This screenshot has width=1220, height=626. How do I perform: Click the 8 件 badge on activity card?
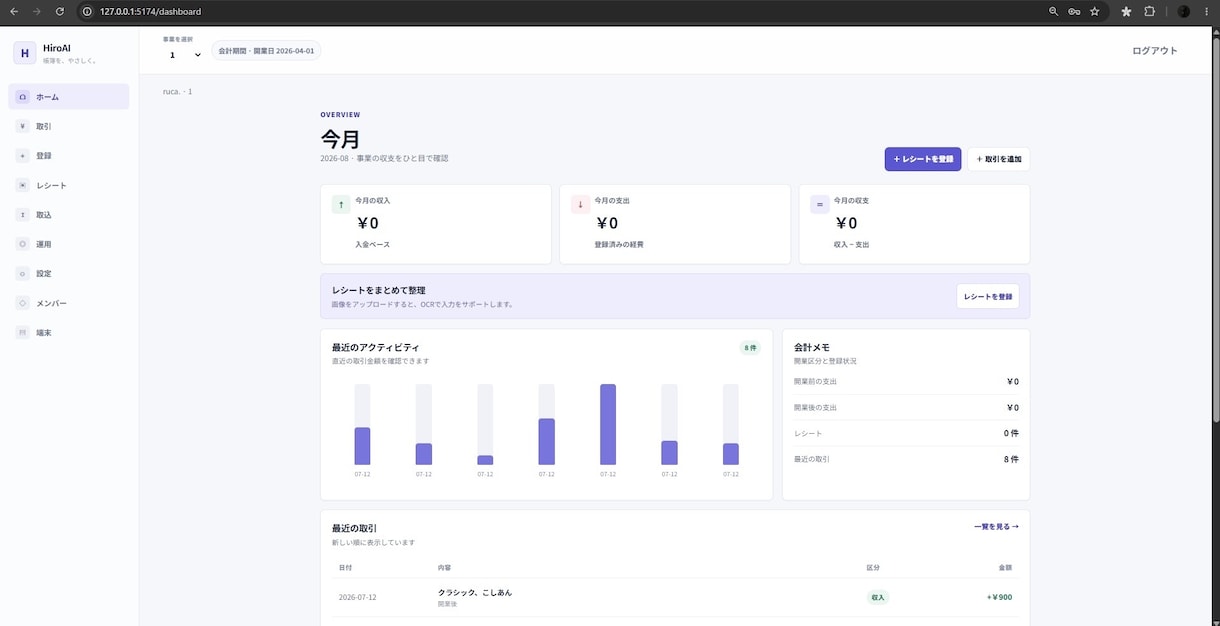click(x=750, y=347)
